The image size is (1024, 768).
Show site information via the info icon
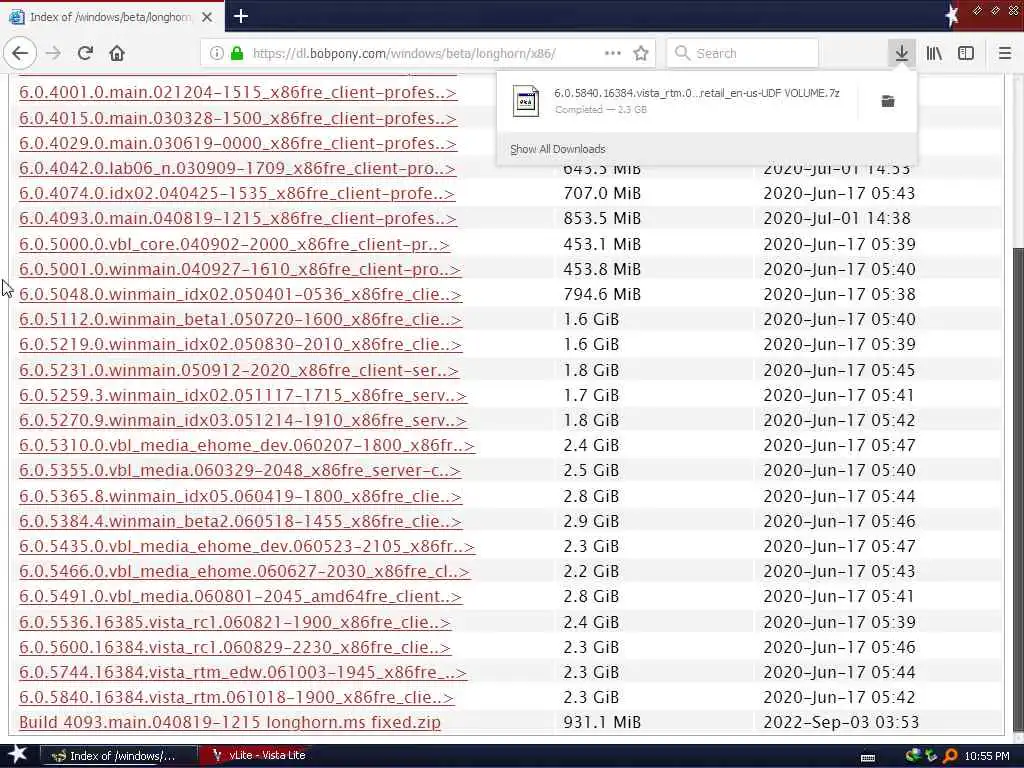point(216,53)
